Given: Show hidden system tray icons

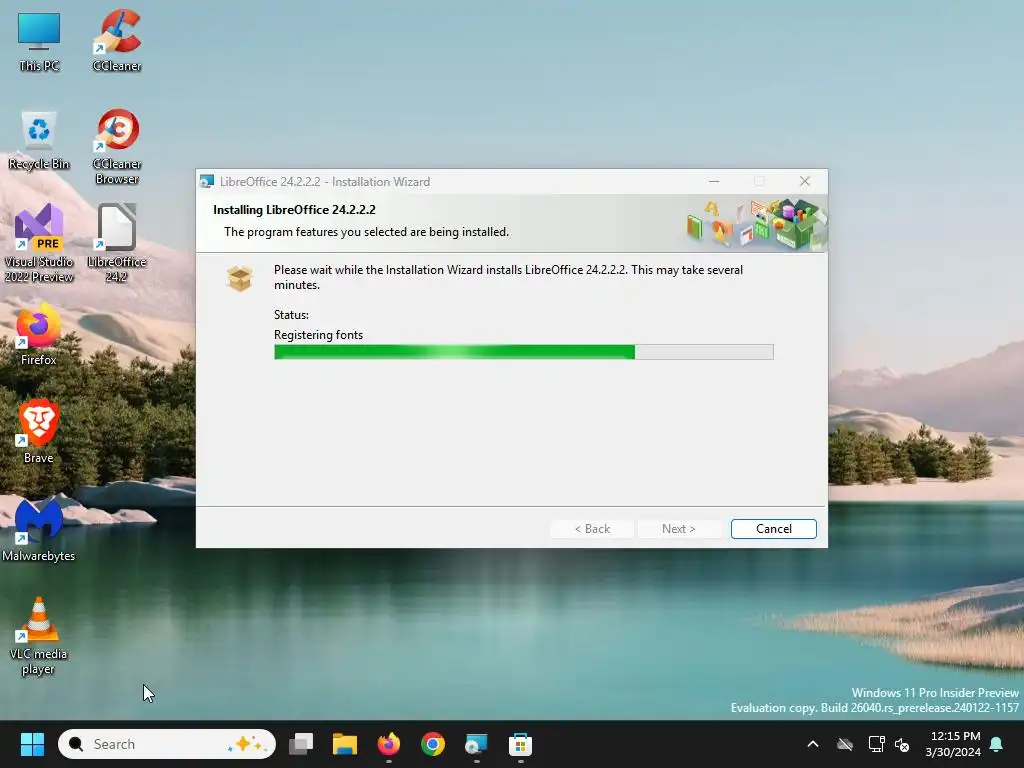Looking at the screenshot, I should click(x=813, y=744).
